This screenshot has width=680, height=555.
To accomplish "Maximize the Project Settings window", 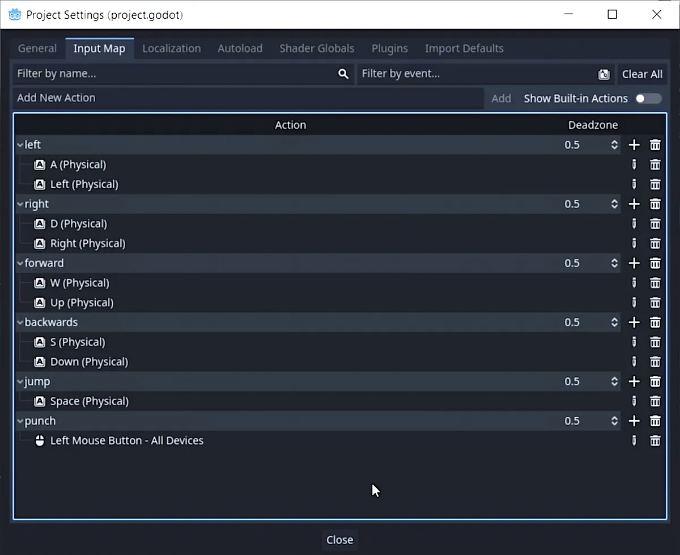I will (612, 15).
